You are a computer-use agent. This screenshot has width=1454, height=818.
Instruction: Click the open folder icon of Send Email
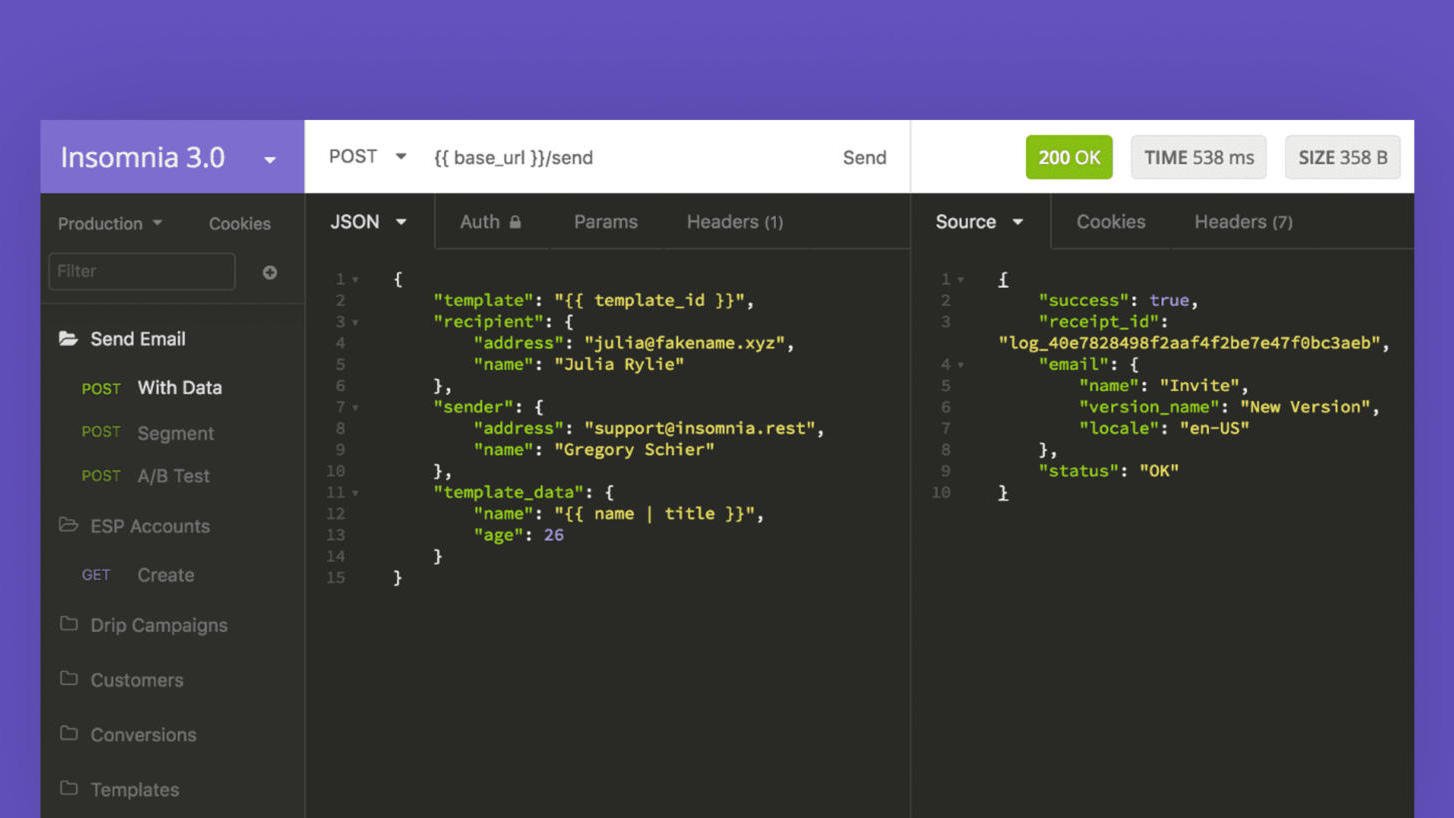click(68, 339)
